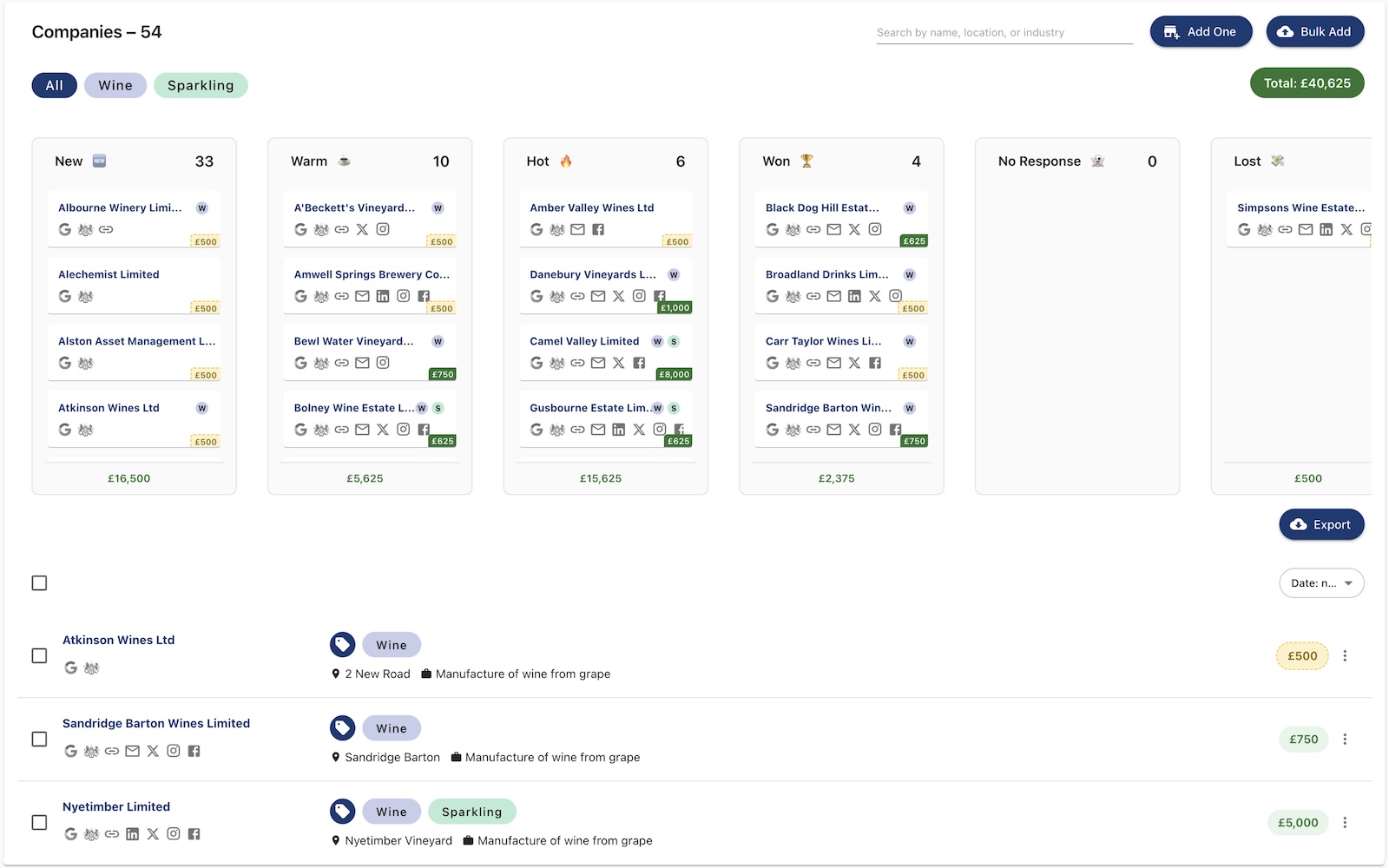Image resolution: width=1389 pixels, height=868 pixels.
Task: Tick the Nyetimber Limited checkbox
Action: (x=39, y=823)
